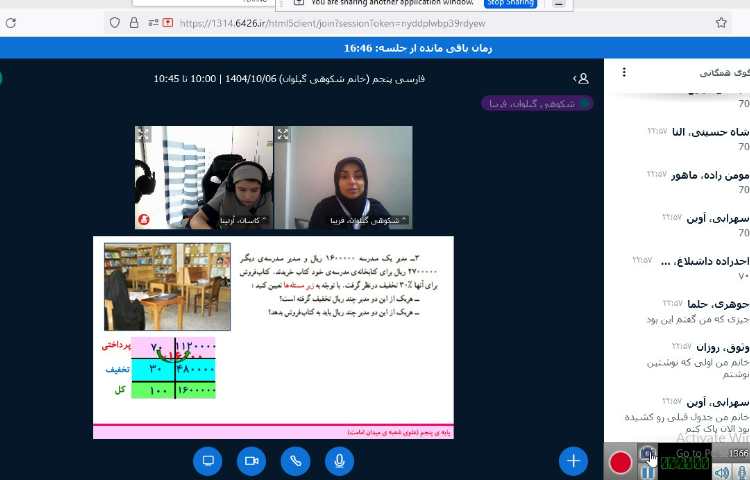
Task: Click the chat message from مومن زاده
Action: point(698,182)
